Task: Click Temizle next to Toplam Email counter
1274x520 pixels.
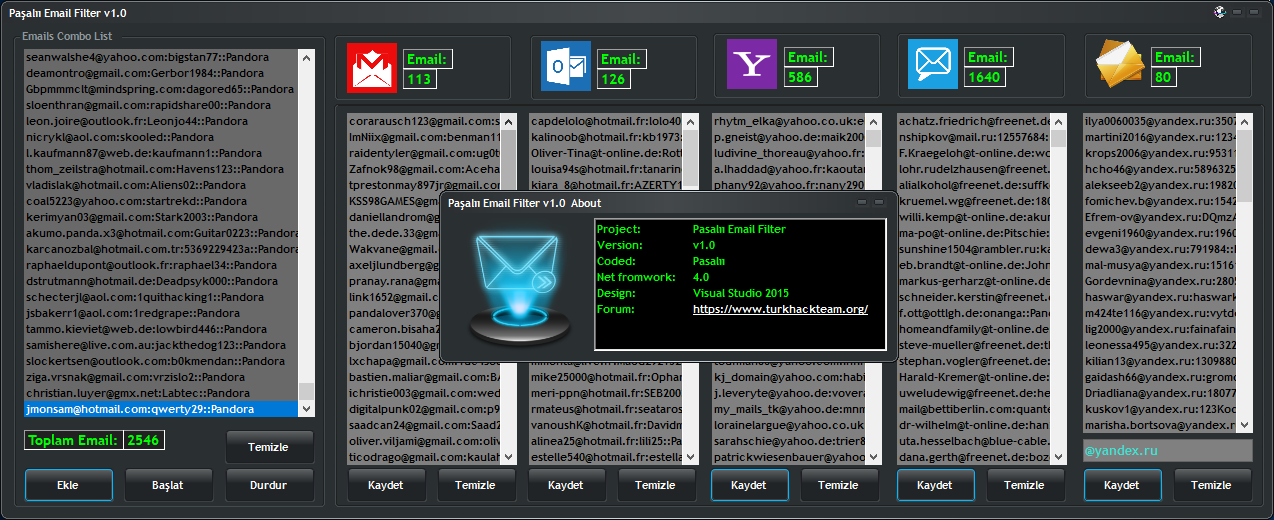Action: [270, 447]
